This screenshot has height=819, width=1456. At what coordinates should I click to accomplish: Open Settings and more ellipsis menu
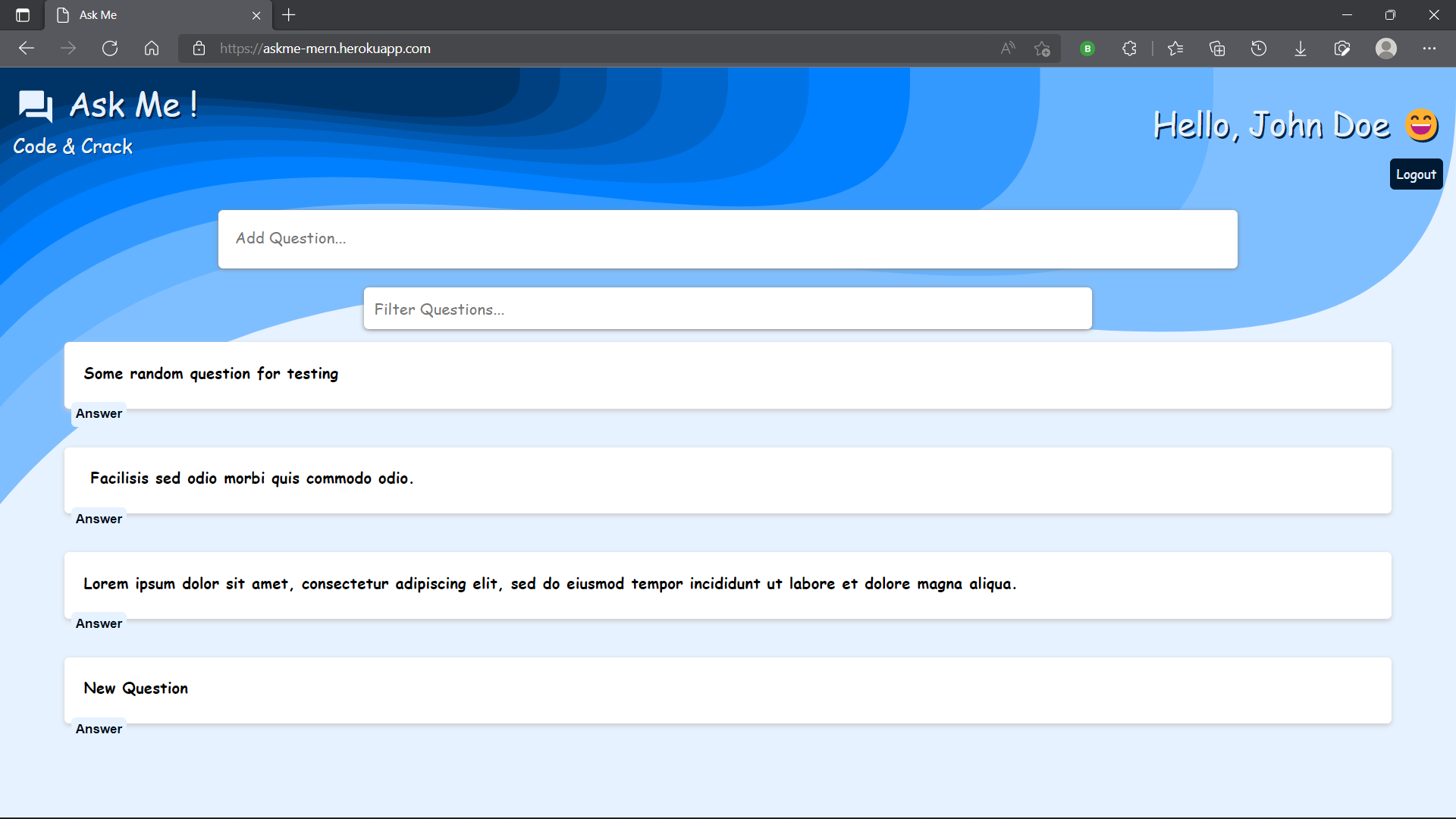1429,49
